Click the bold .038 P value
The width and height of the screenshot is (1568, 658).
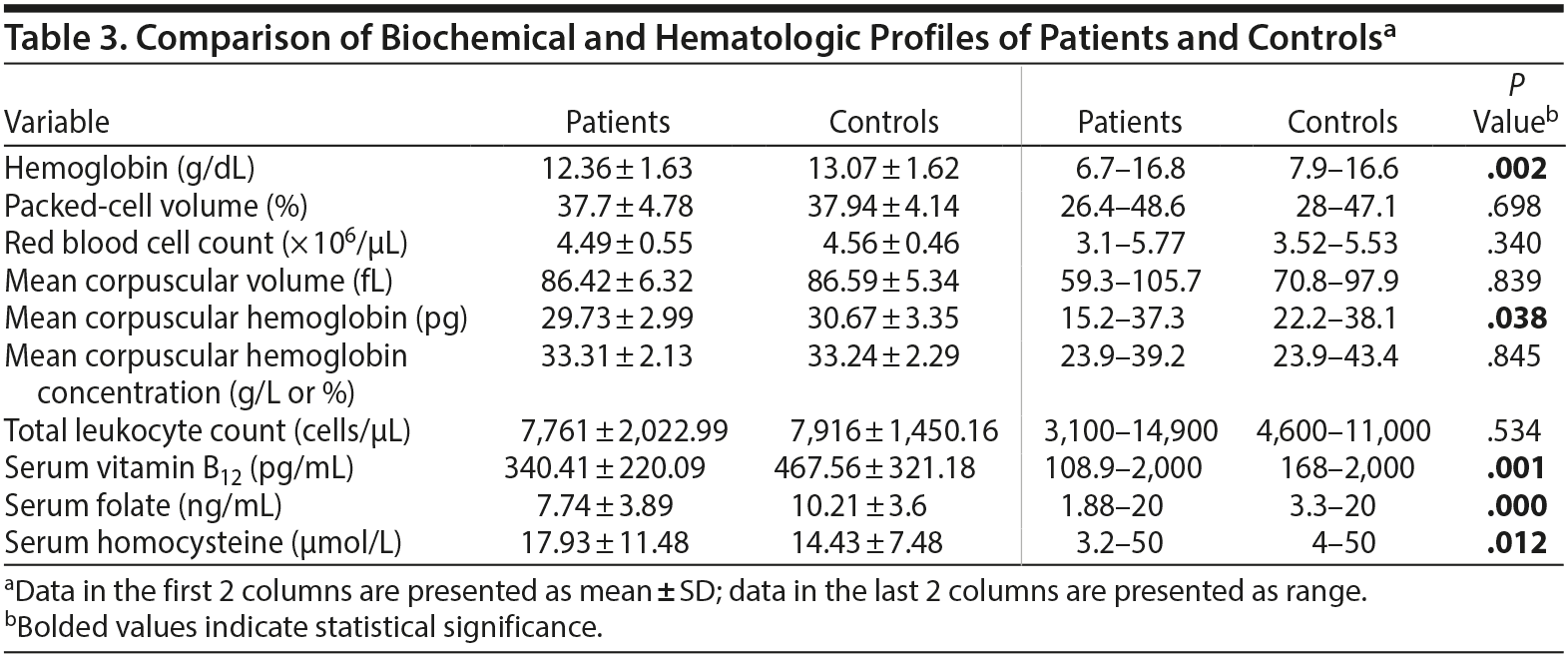pos(1515,319)
